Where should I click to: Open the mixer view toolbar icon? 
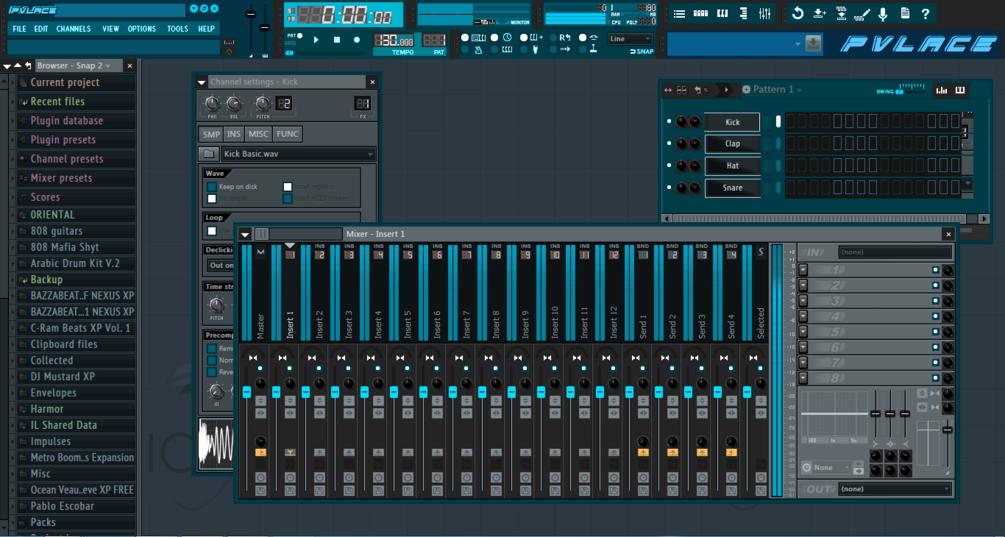coord(765,13)
